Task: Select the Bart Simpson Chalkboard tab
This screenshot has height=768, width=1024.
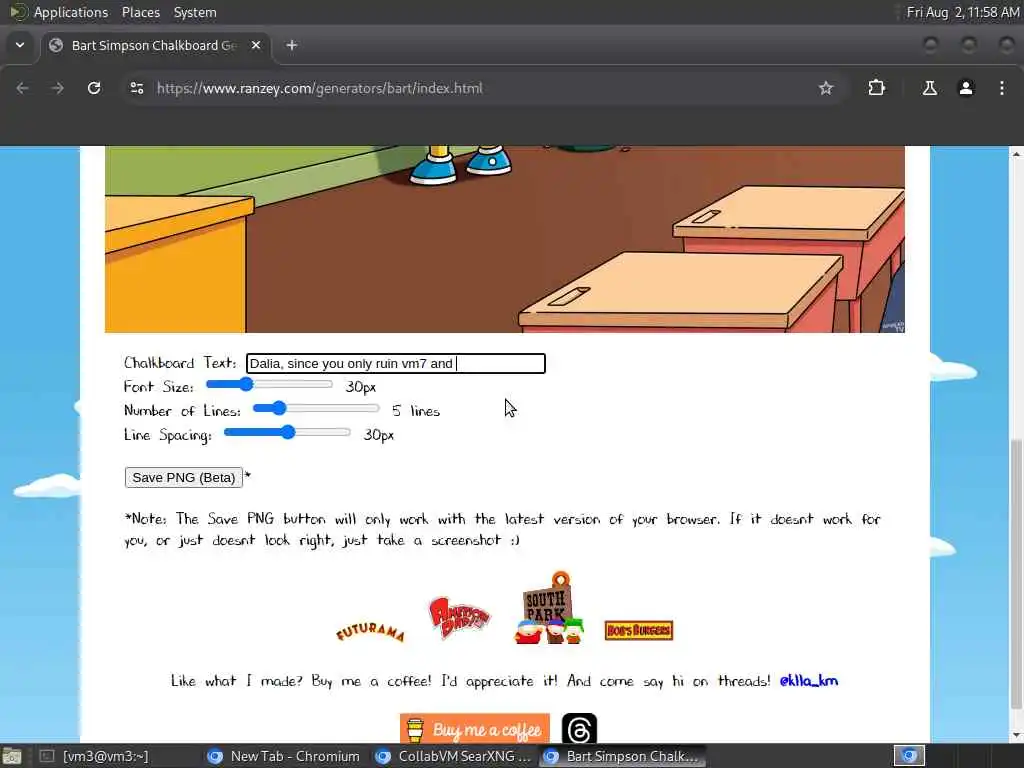Action: click(154, 45)
